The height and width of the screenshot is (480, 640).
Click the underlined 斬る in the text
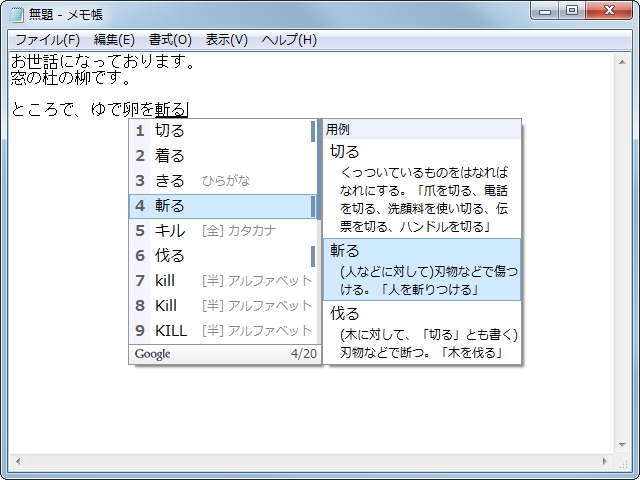click(171, 109)
